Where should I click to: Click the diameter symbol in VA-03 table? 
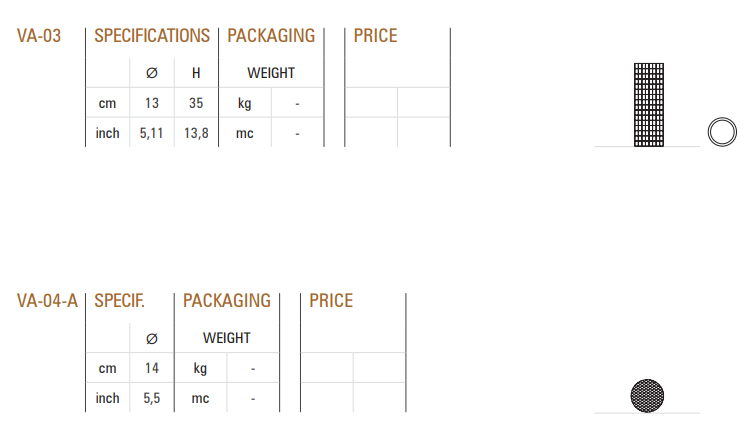[x=152, y=73]
